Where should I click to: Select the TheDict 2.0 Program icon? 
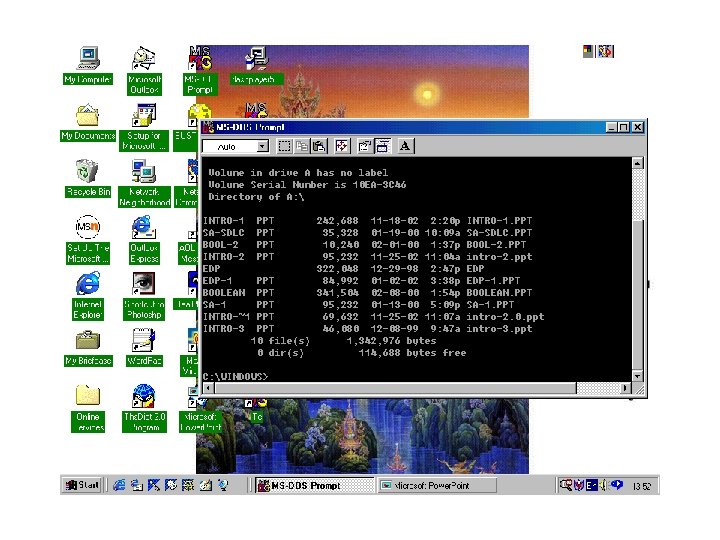(144, 408)
